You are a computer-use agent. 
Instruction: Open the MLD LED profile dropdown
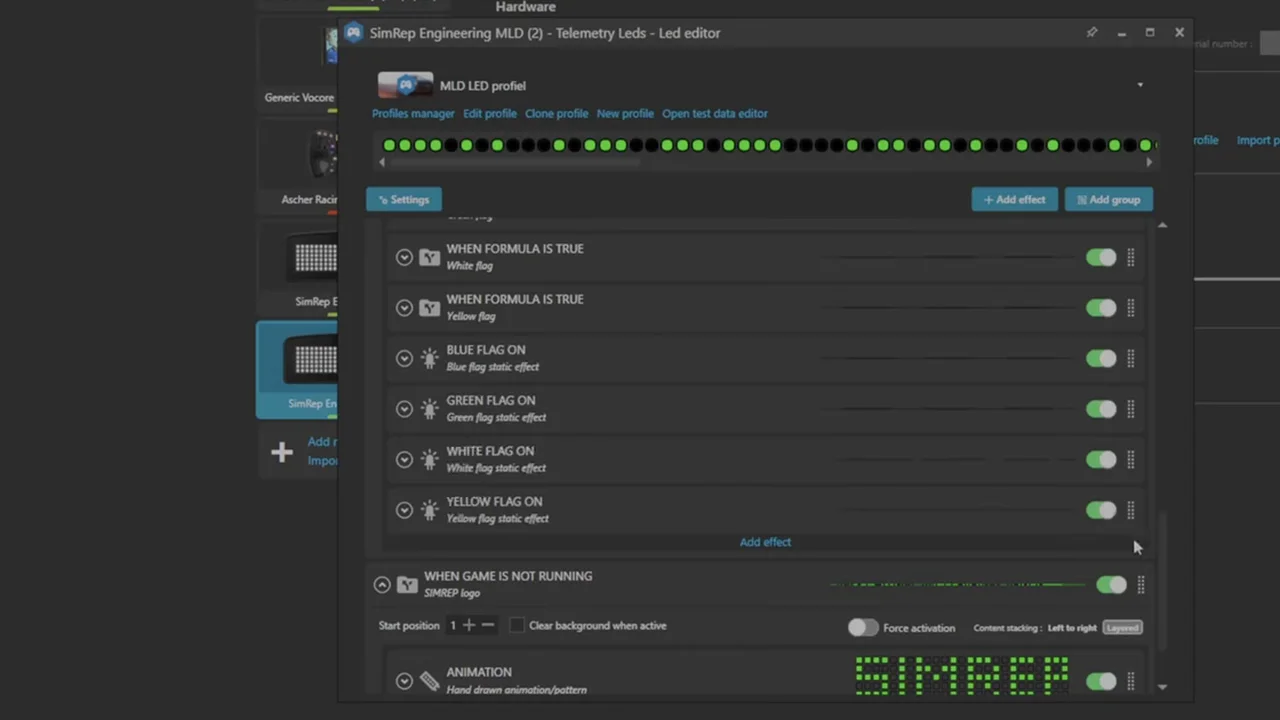1140,85
